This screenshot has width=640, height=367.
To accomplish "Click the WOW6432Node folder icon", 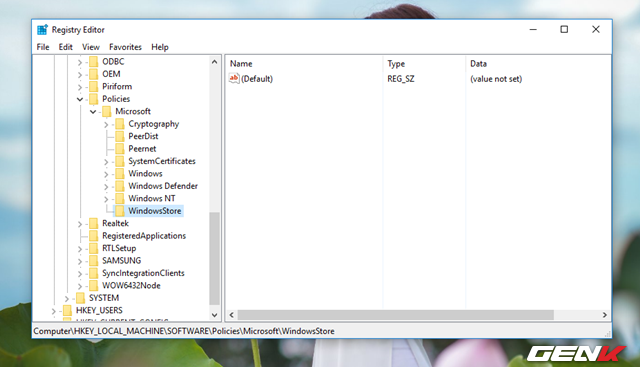I will click(x=94, y=286).
